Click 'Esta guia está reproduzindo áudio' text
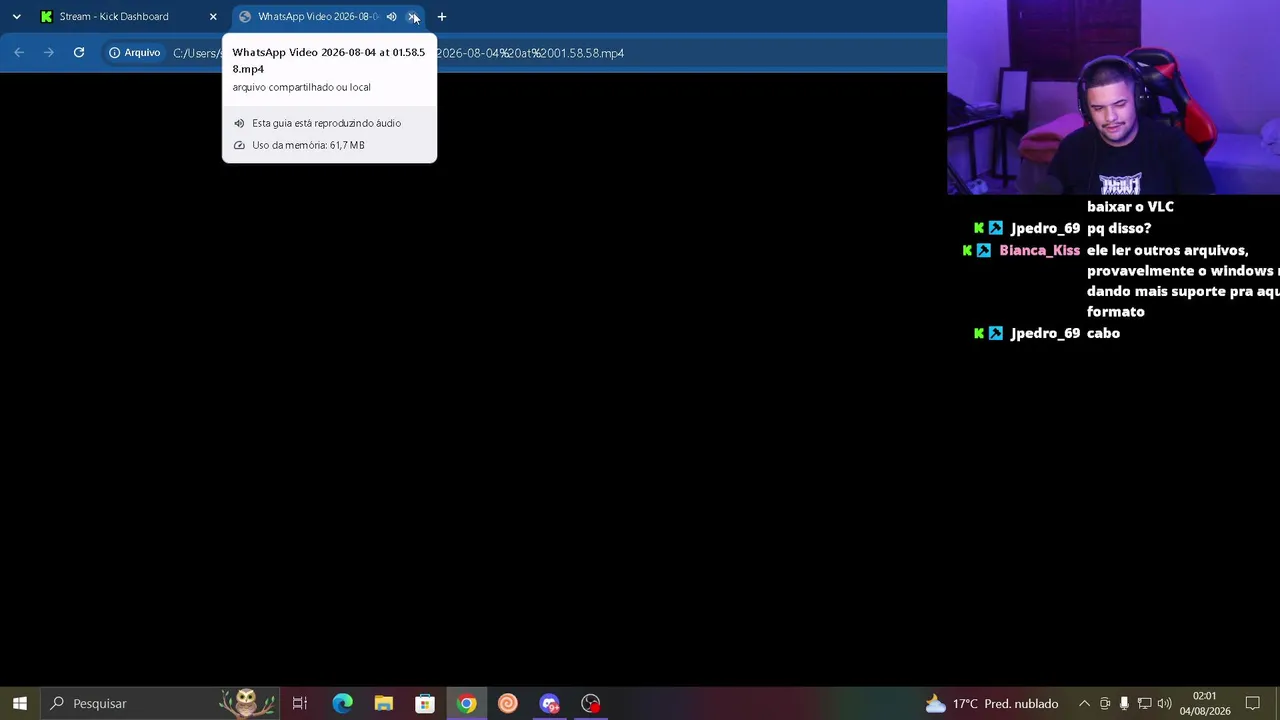Screen dimensions: 1280x720 point(326,123)
